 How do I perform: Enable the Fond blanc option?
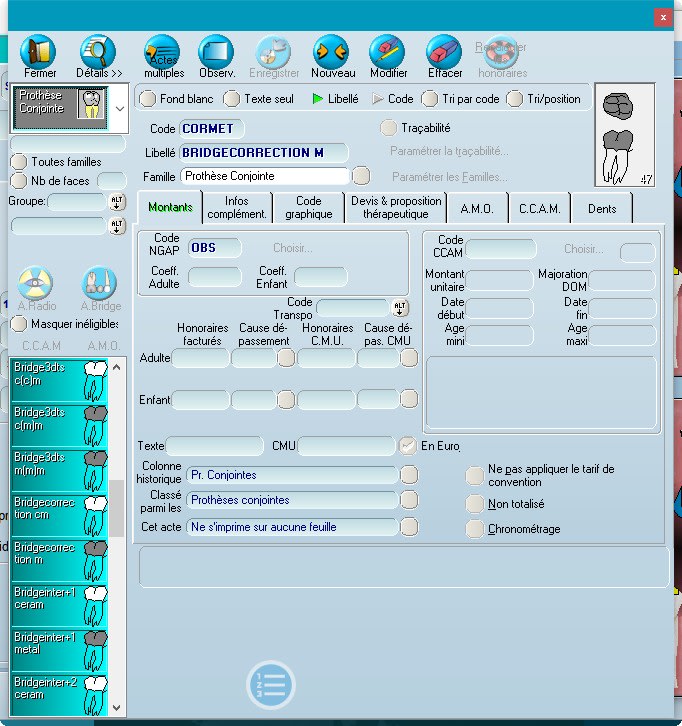point(148,99)
